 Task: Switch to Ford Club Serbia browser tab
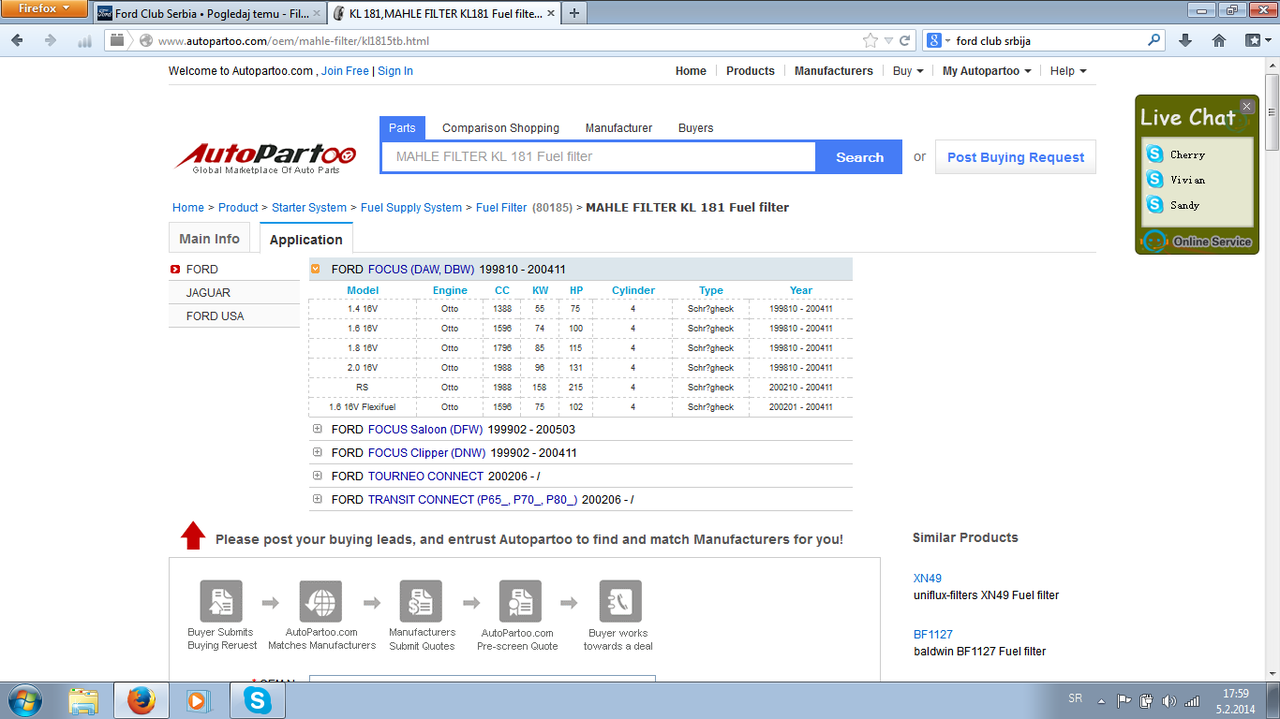pyautogui.click(x=210, y=14)
